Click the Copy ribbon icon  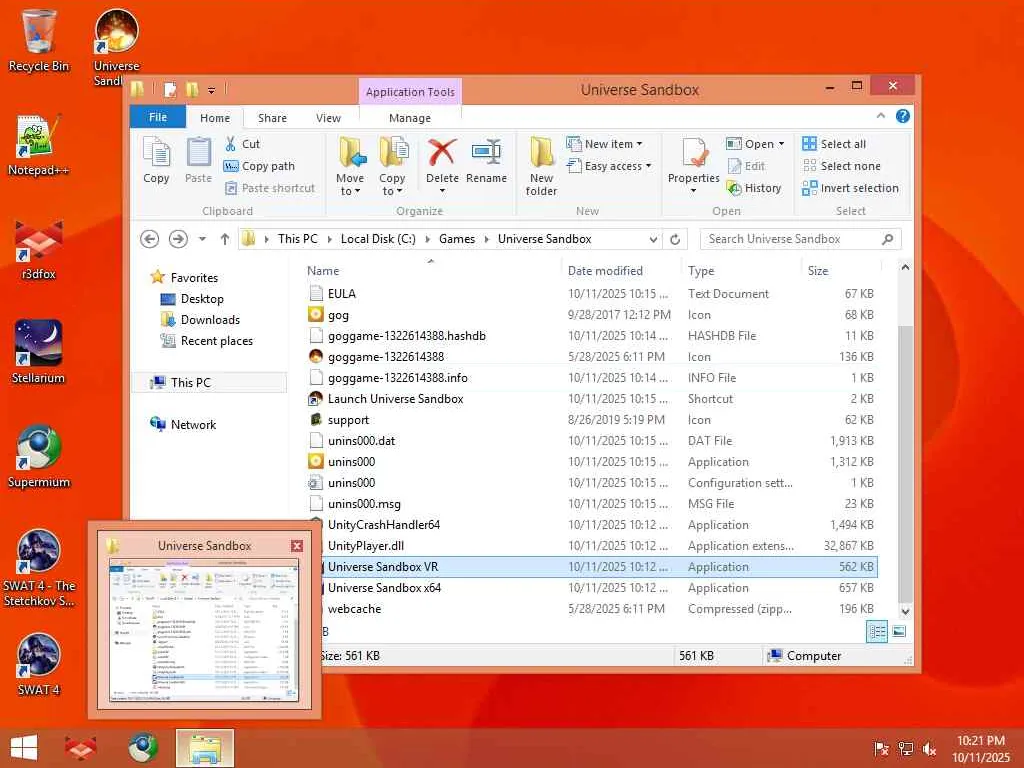click(156, 160)
